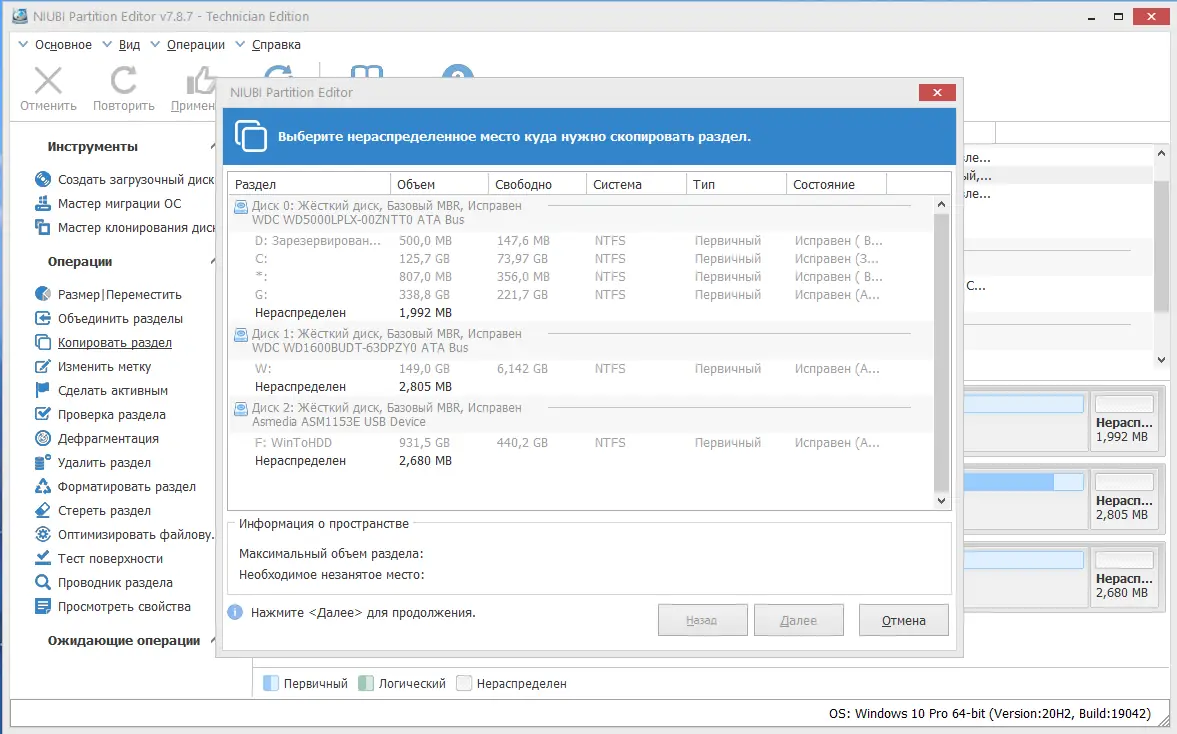
Task: Click the Redo (Повторить) toolbar icon
Action: (124, 80)
